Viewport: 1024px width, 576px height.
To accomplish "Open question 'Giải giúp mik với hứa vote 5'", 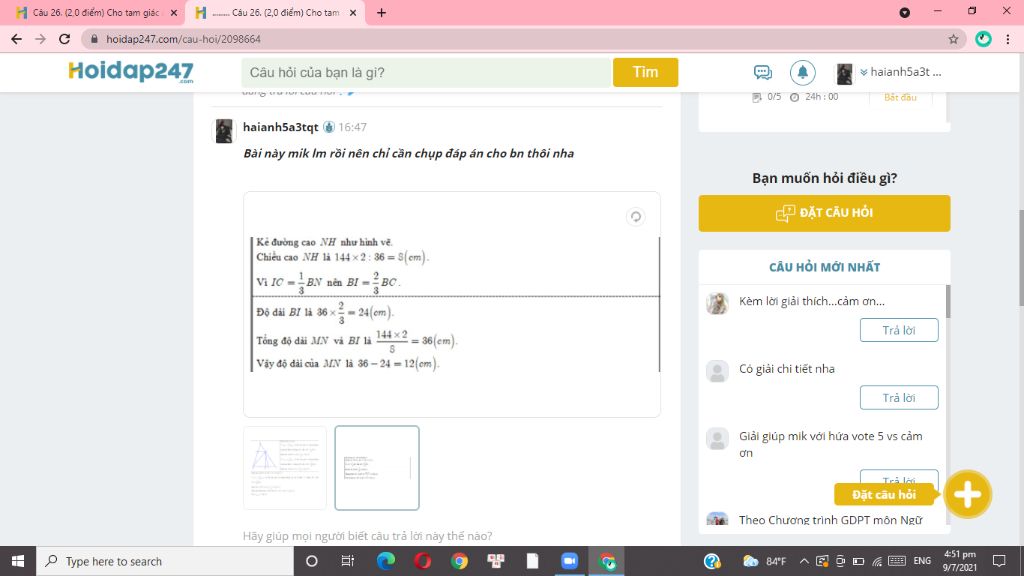I will point(831,444).
